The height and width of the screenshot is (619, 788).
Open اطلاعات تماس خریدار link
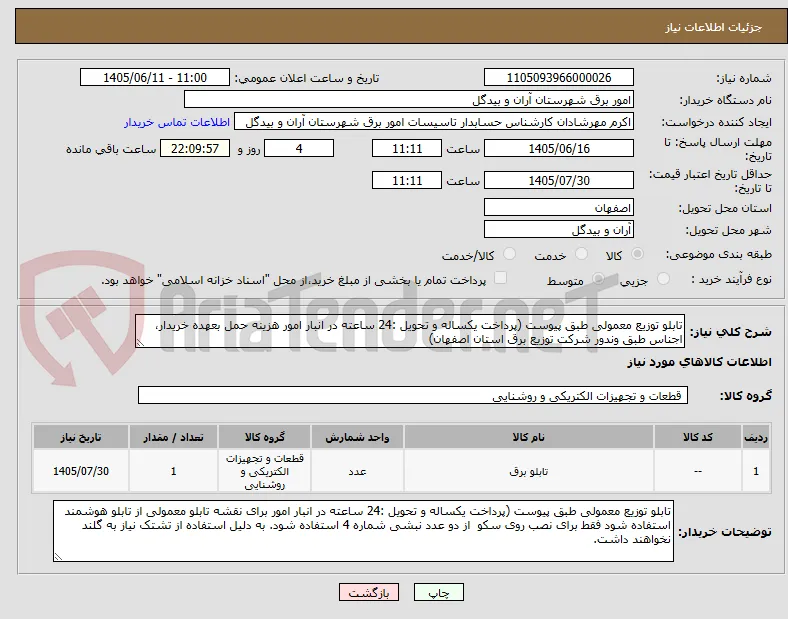point(177,122)
